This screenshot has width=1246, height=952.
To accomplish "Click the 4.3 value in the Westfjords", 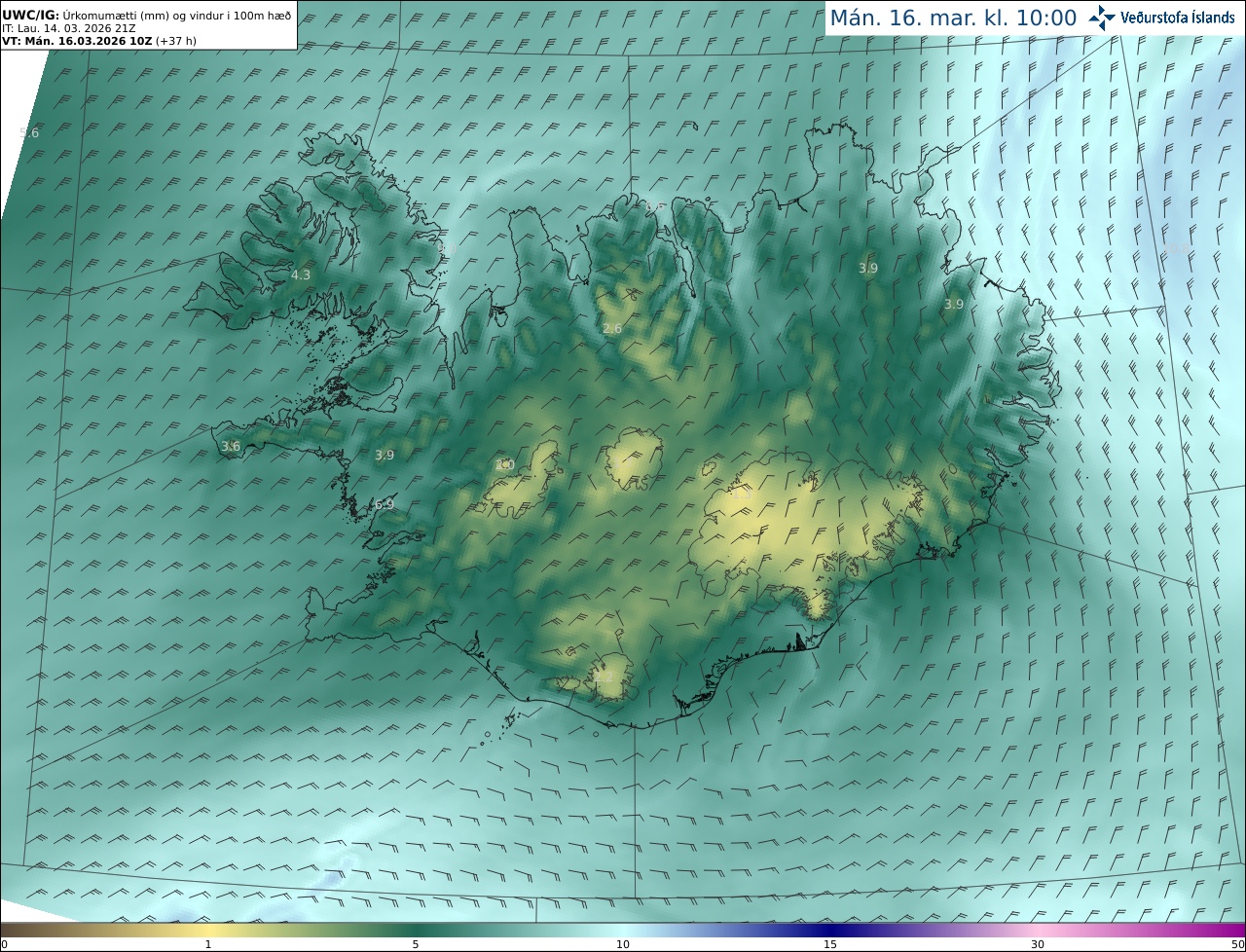I will click(x=301, y=275).
